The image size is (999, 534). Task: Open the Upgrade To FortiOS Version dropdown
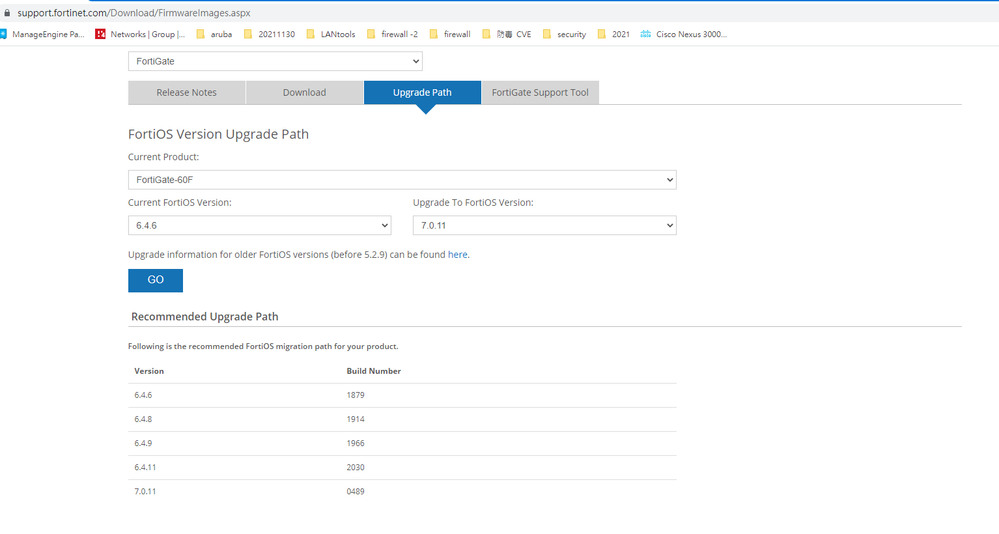[544, 226]
